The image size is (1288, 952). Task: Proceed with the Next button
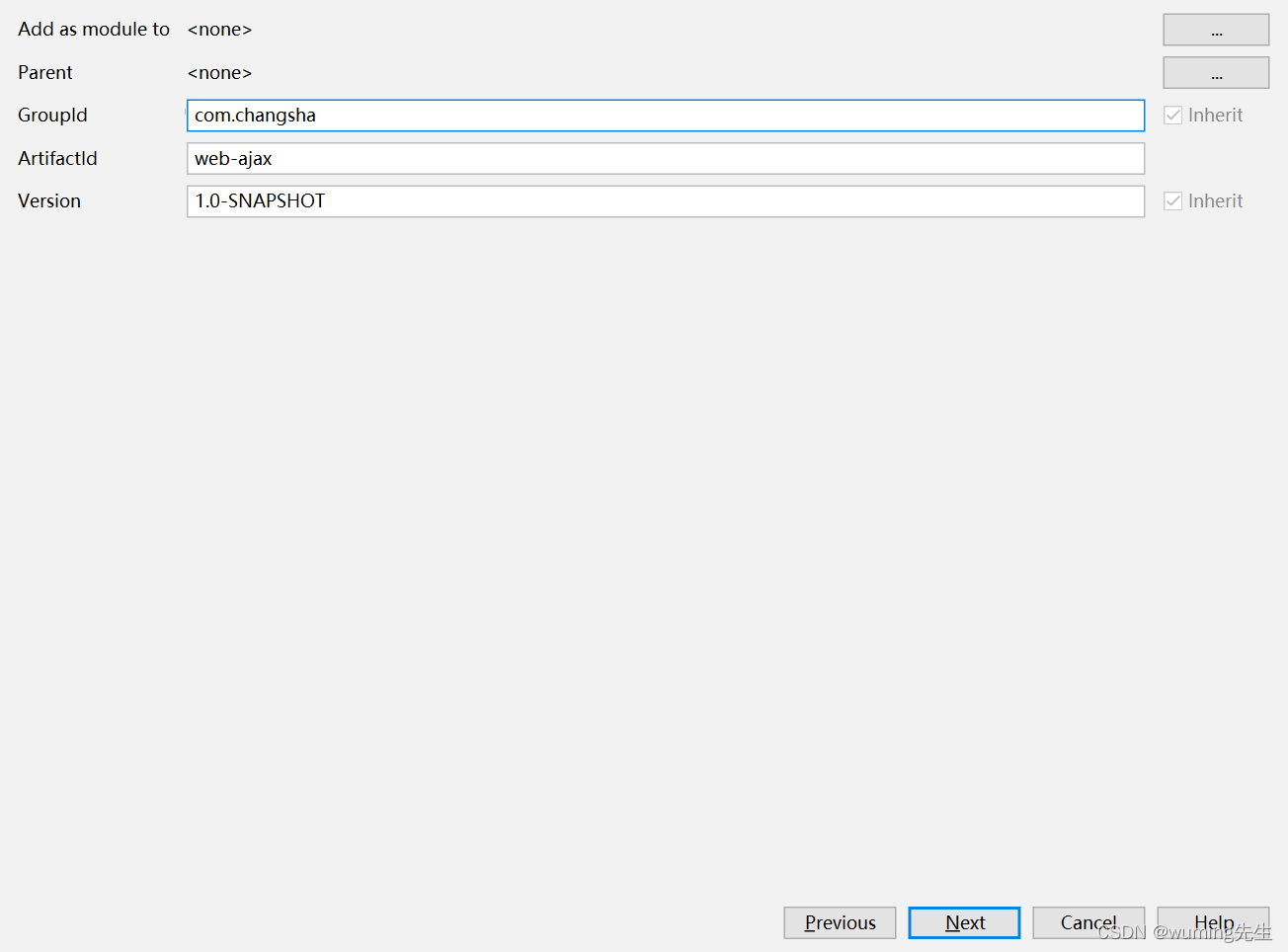point(964,923)
